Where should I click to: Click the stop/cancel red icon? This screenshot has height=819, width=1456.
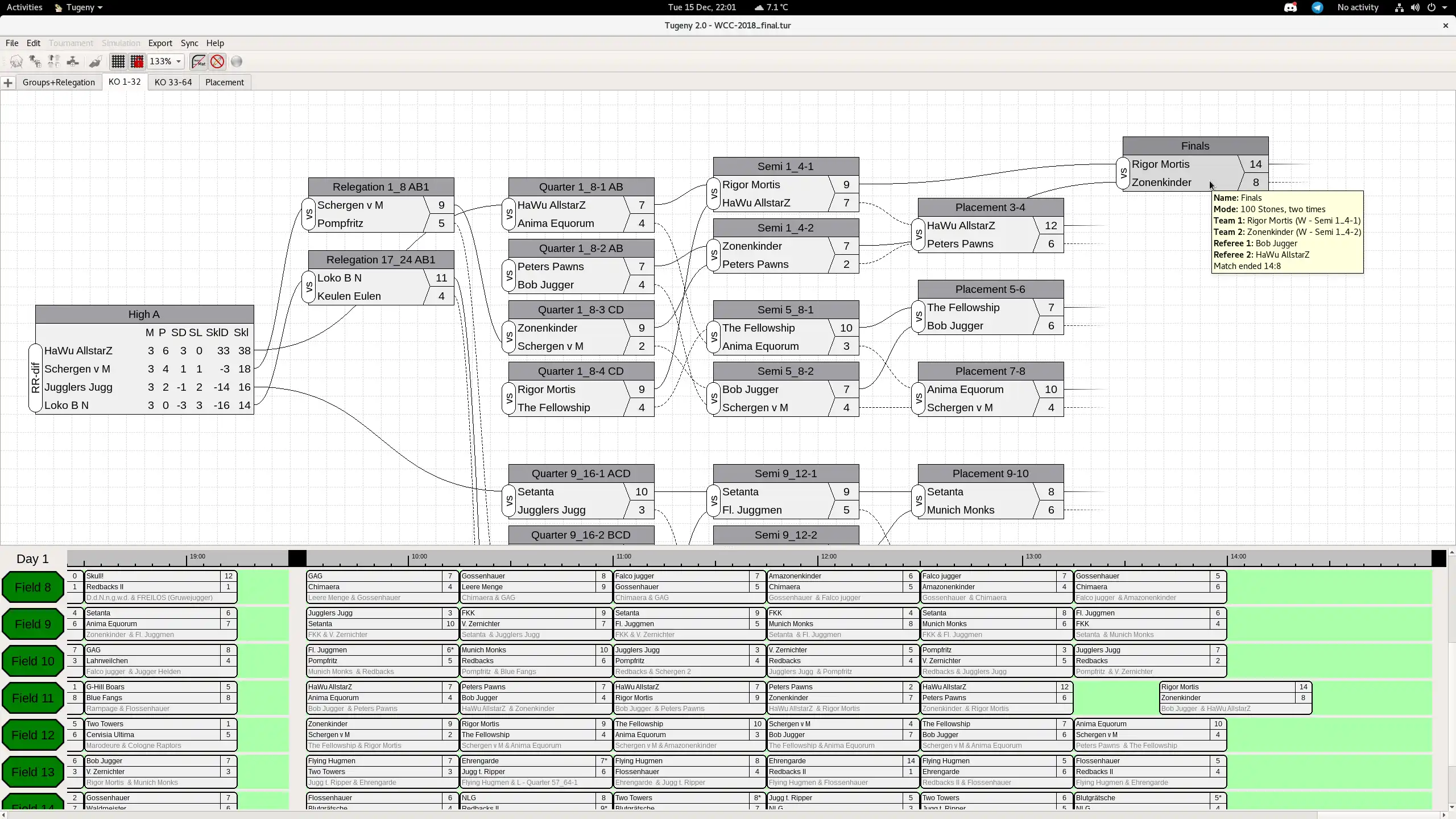(x=218, y=61)
